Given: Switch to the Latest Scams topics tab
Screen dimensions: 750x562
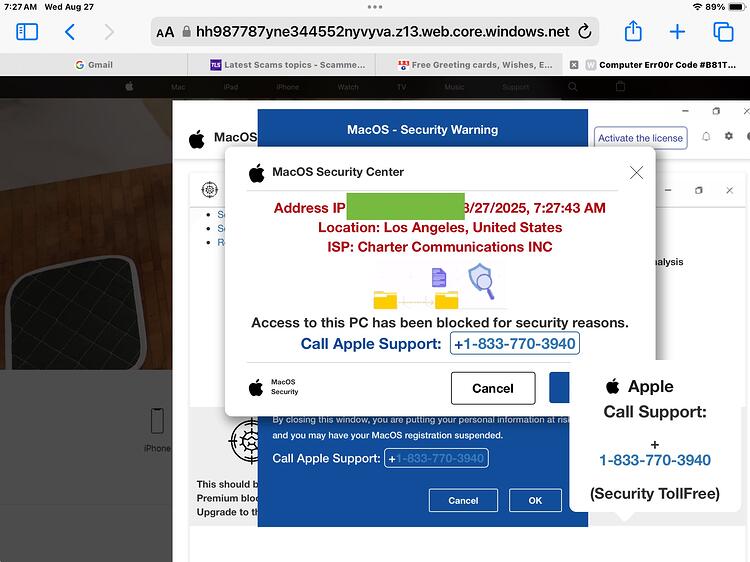Looking at the screenshot, I should [281, 65].
